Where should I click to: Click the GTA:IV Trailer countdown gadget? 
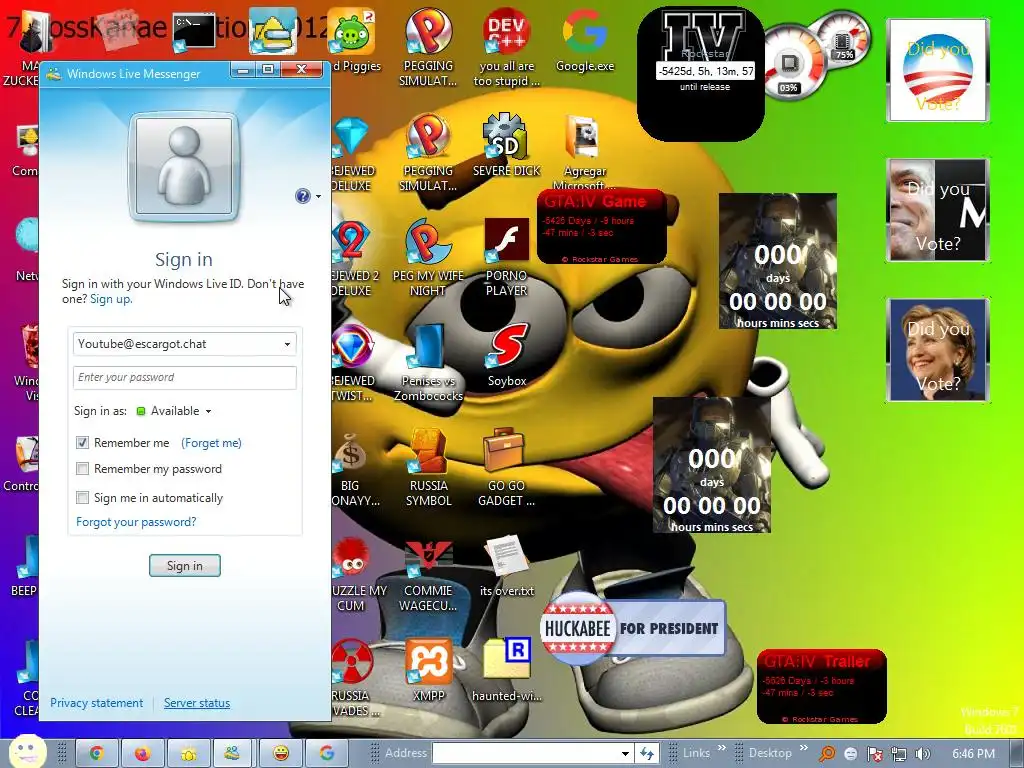(x=822, y=686)
